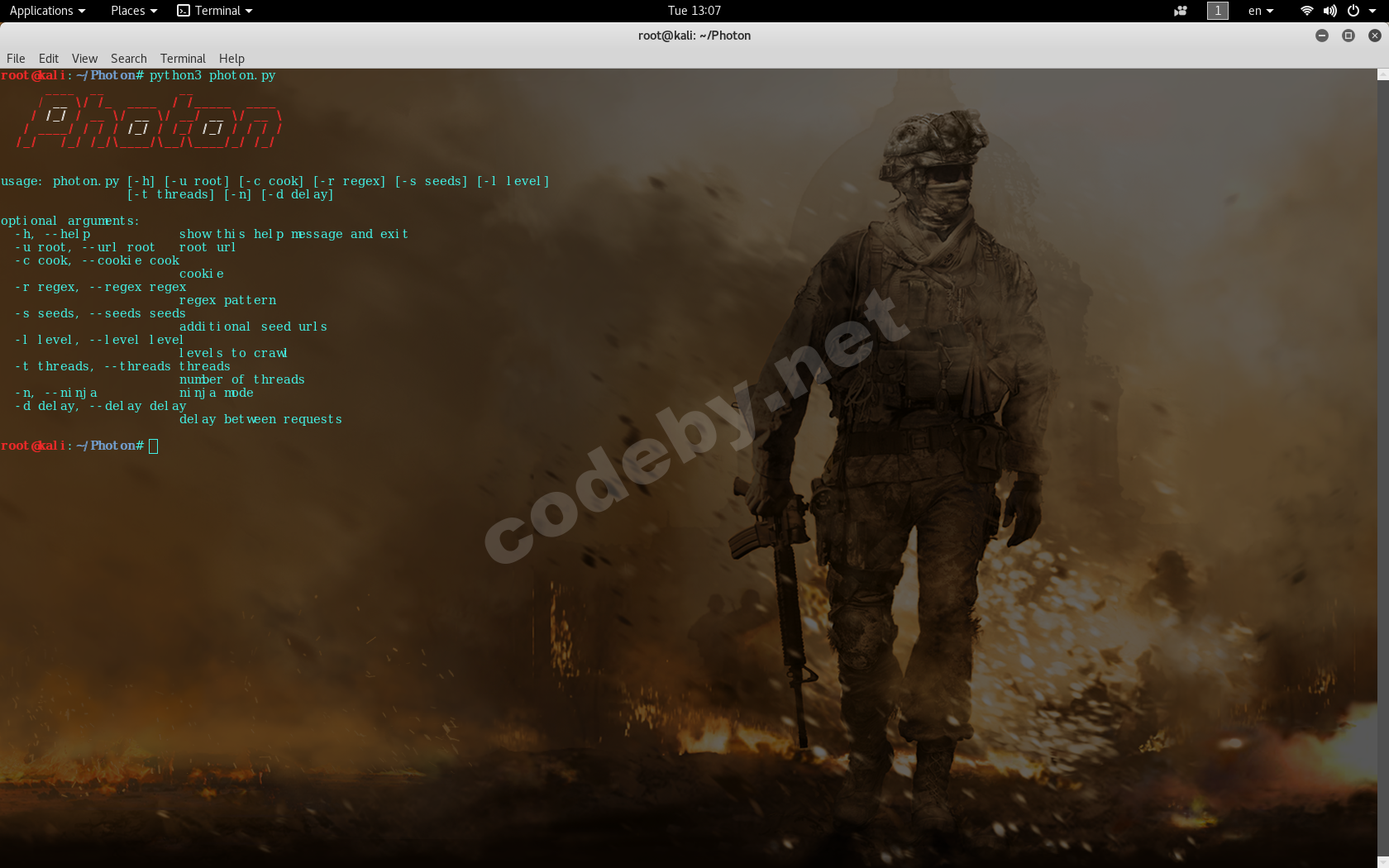
Task: Click the text 'number of threads'
Action: point(242,379)
